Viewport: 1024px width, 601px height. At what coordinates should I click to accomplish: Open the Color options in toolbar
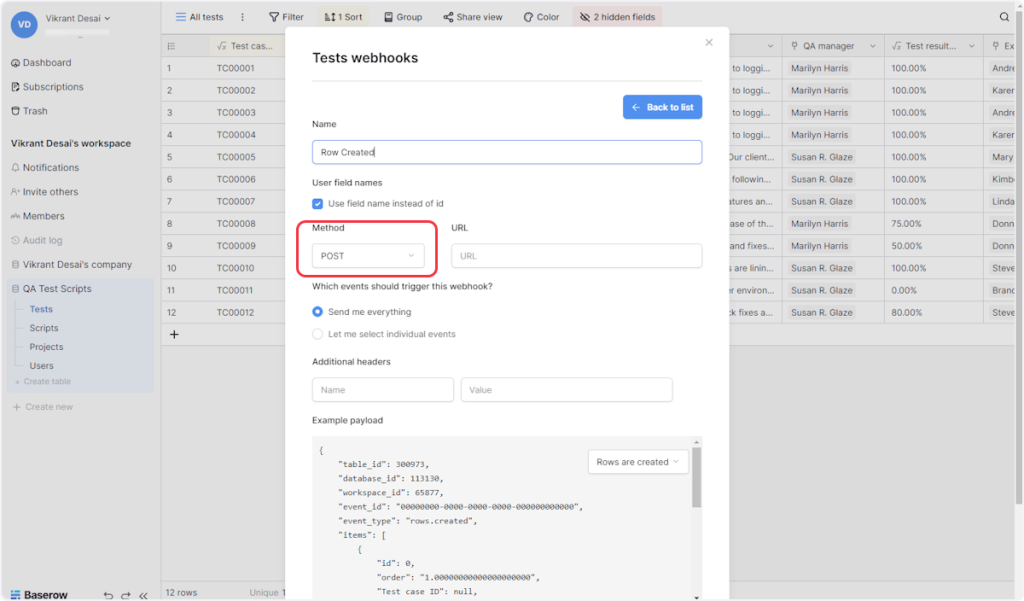[541, 17]
